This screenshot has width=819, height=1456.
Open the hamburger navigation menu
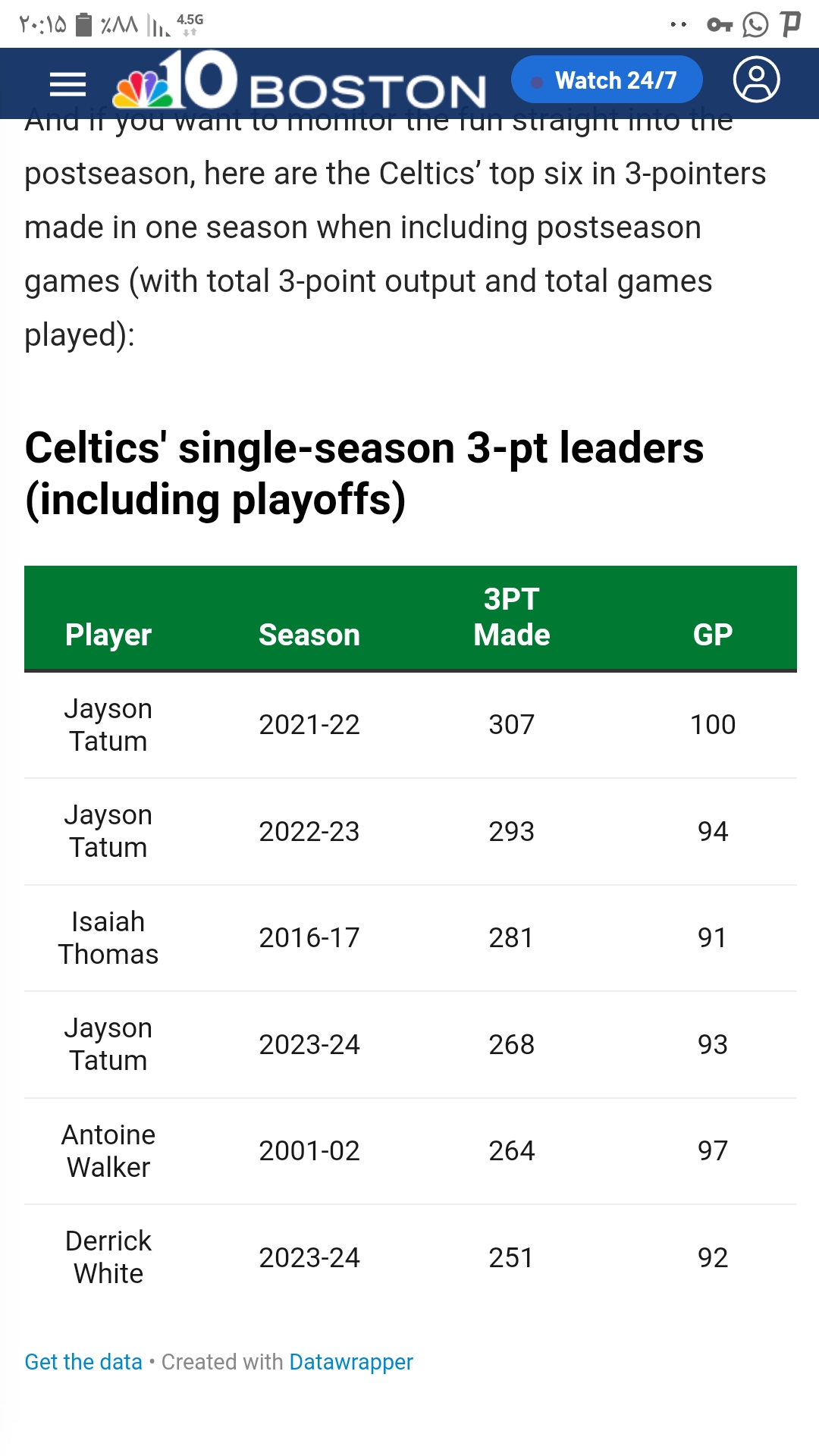point(67,84)
